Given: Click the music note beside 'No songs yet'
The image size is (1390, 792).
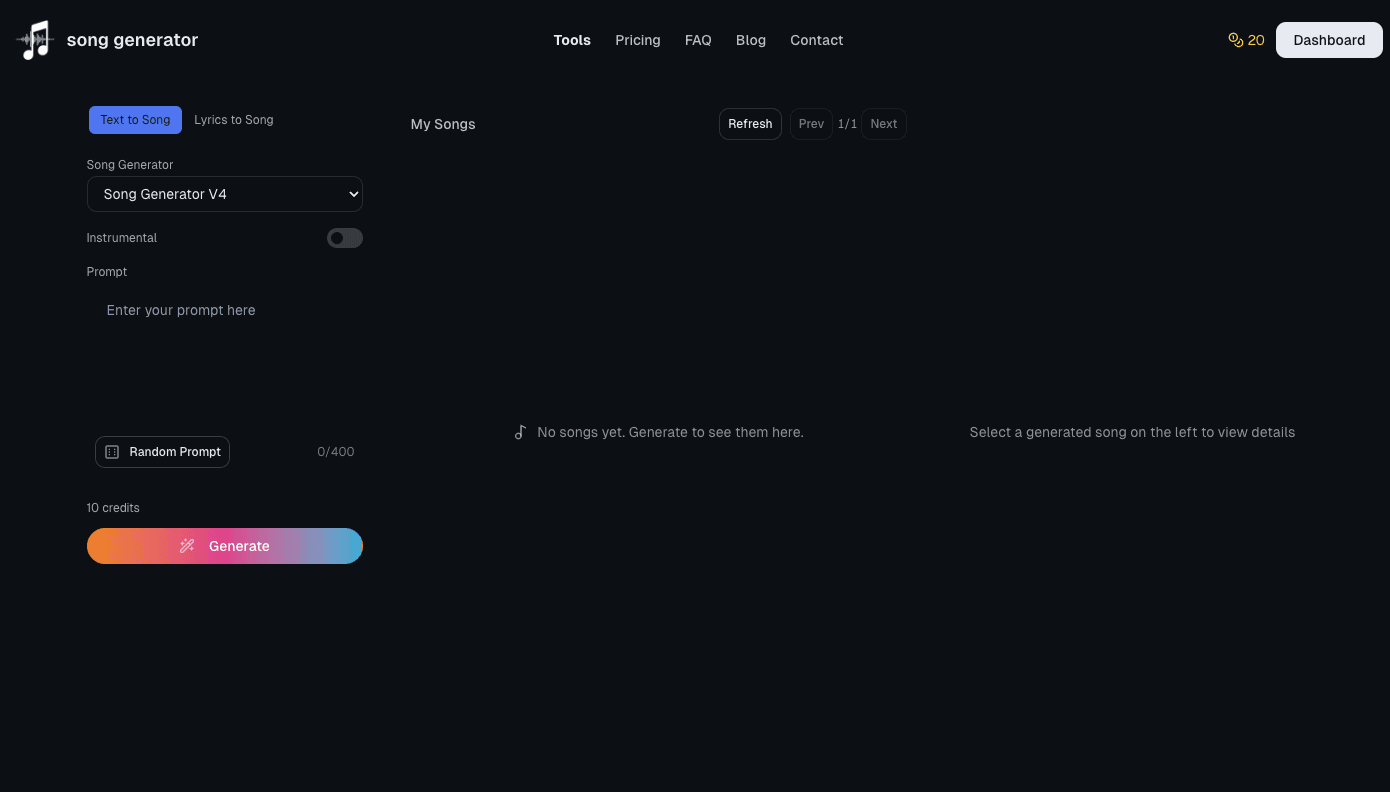Looking at the screenshot, I should click(520, 432).
